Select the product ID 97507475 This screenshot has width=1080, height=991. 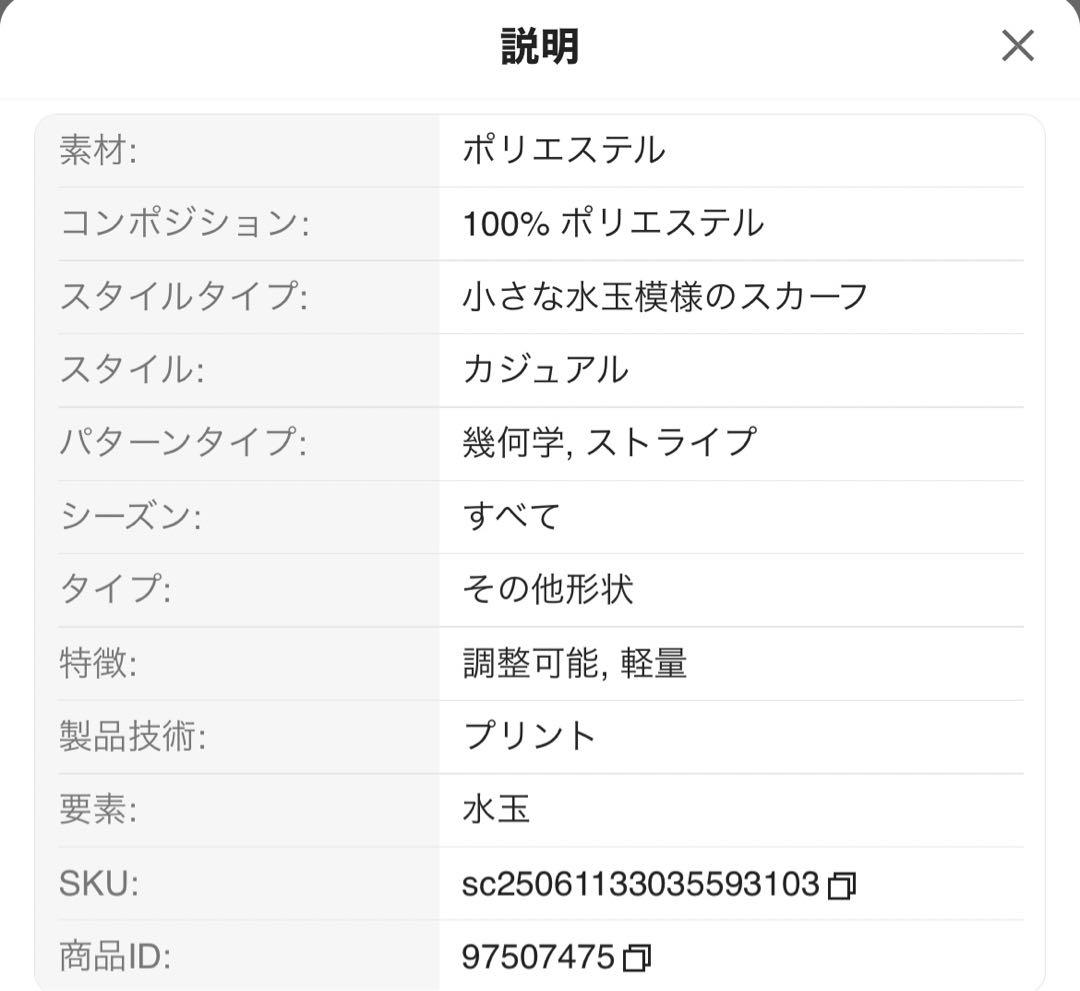tap(538, 957)
